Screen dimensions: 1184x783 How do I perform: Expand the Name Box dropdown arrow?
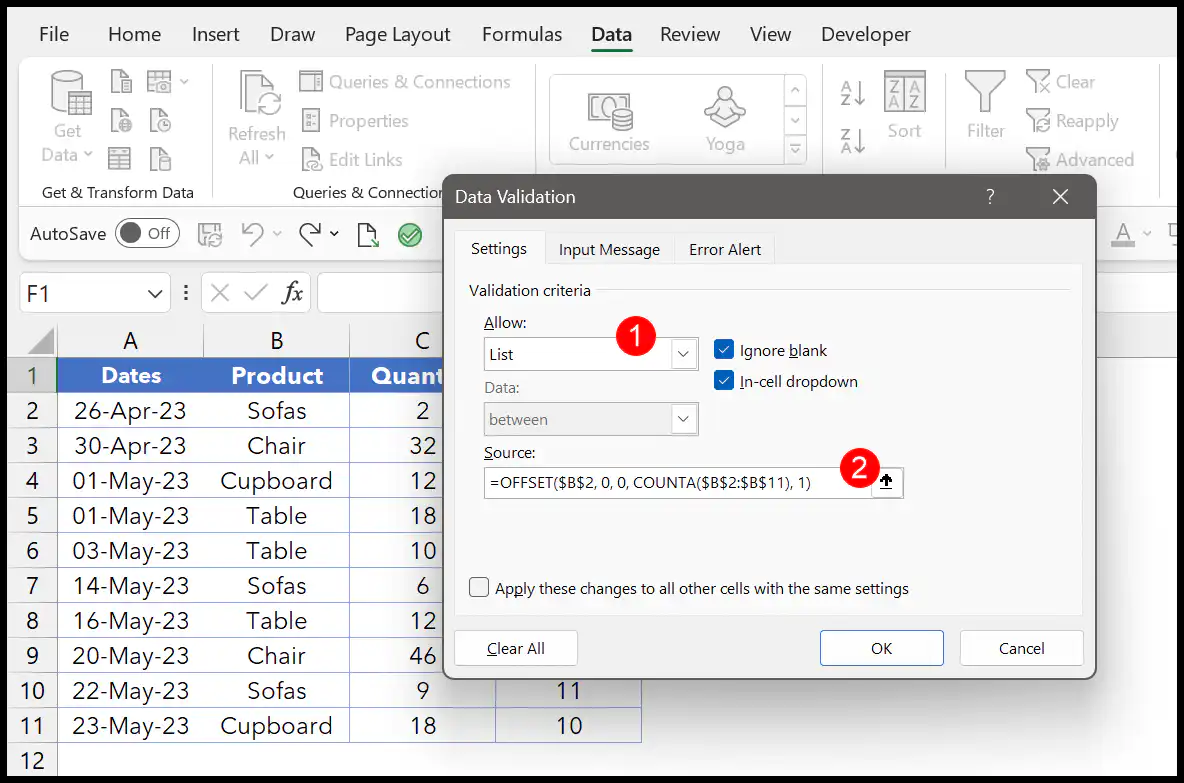tap(155, 293)
